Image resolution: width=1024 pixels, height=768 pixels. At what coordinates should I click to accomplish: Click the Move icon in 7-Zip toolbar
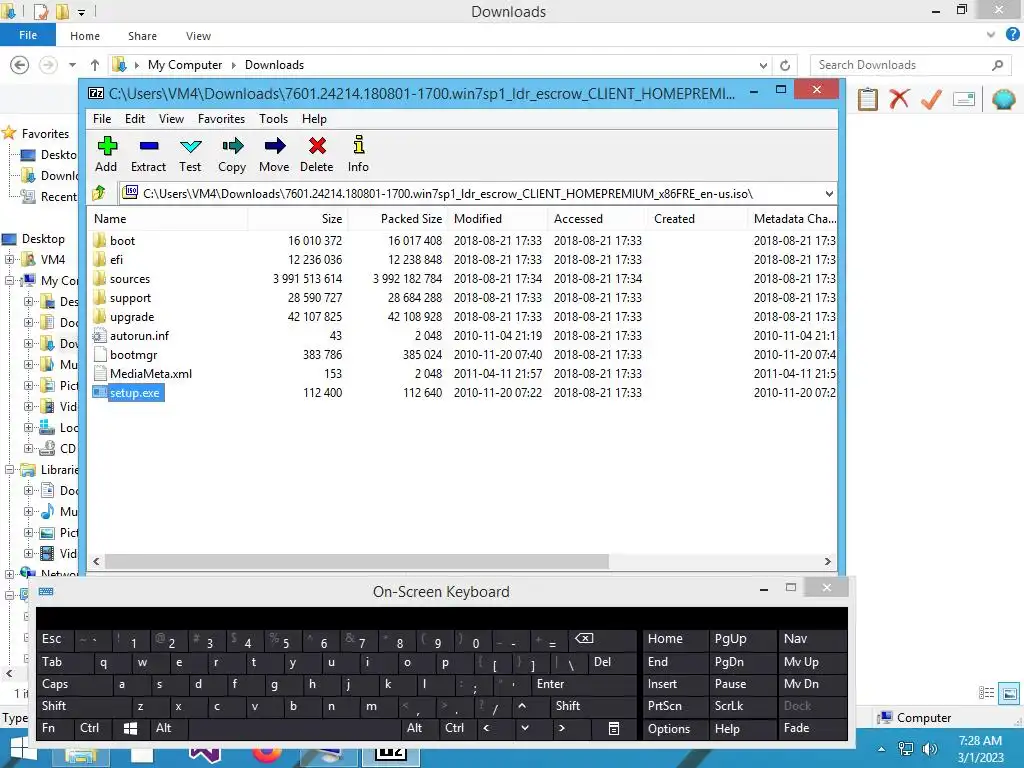click(x=274, y=146)
